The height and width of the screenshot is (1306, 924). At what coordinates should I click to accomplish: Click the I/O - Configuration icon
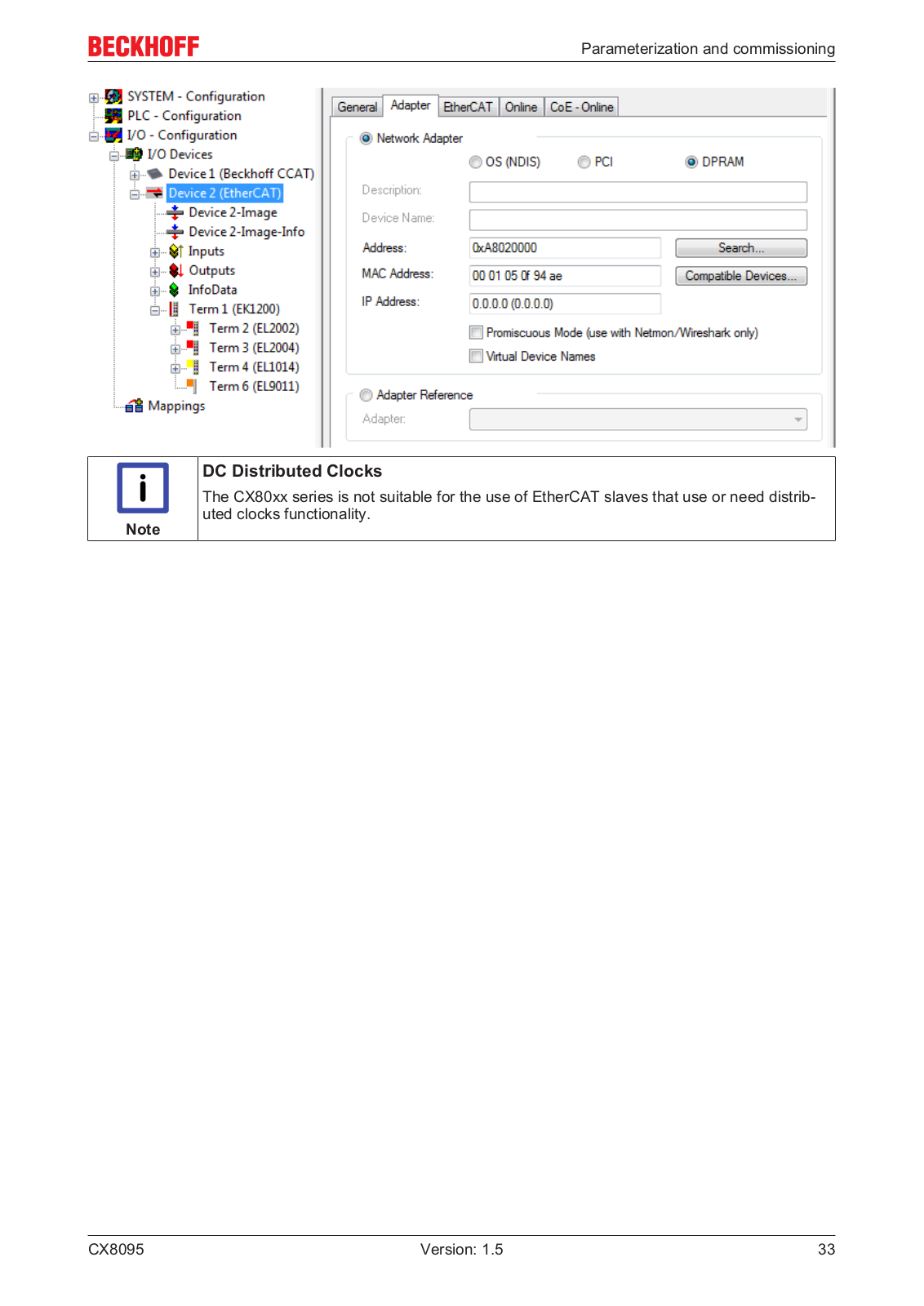113,135
